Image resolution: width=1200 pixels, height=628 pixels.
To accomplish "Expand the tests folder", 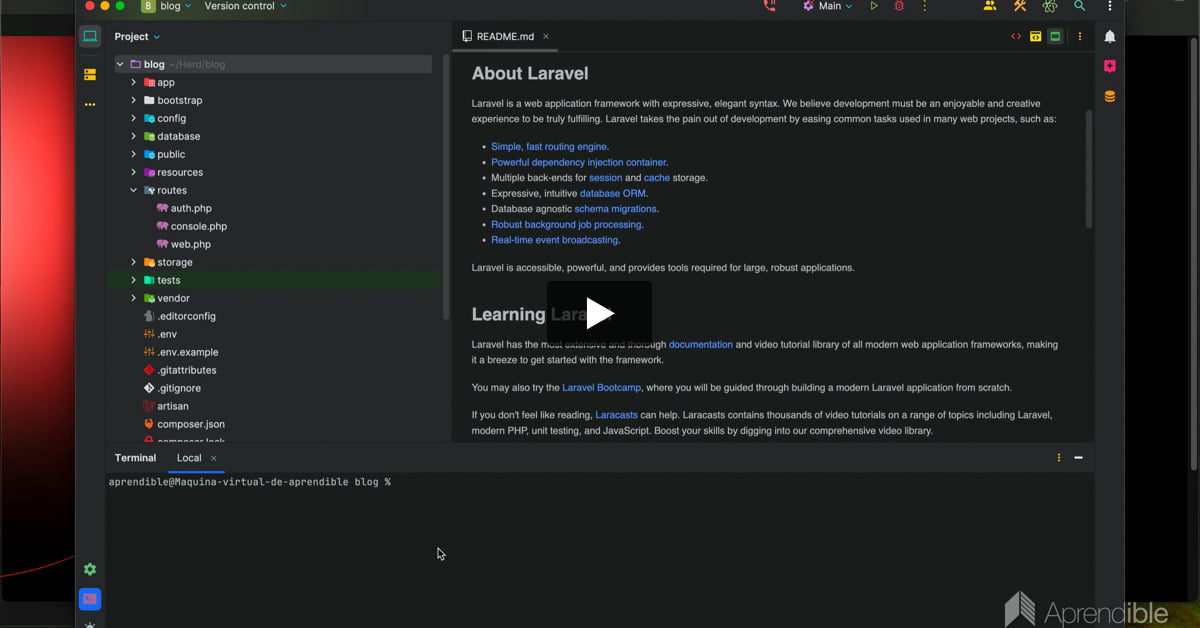I will point(133,280).
